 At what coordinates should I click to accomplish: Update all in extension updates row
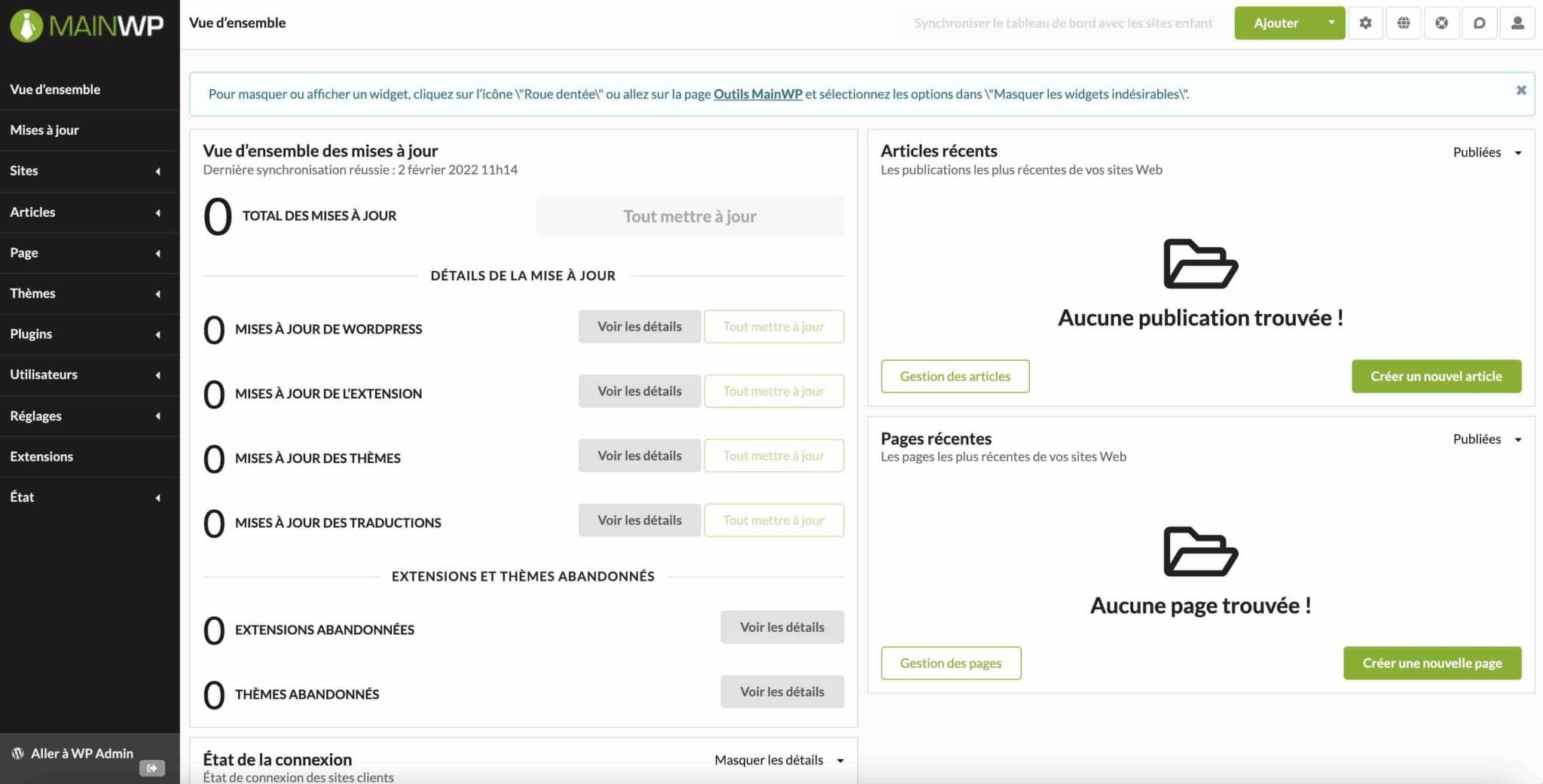[x=774, y=391]
